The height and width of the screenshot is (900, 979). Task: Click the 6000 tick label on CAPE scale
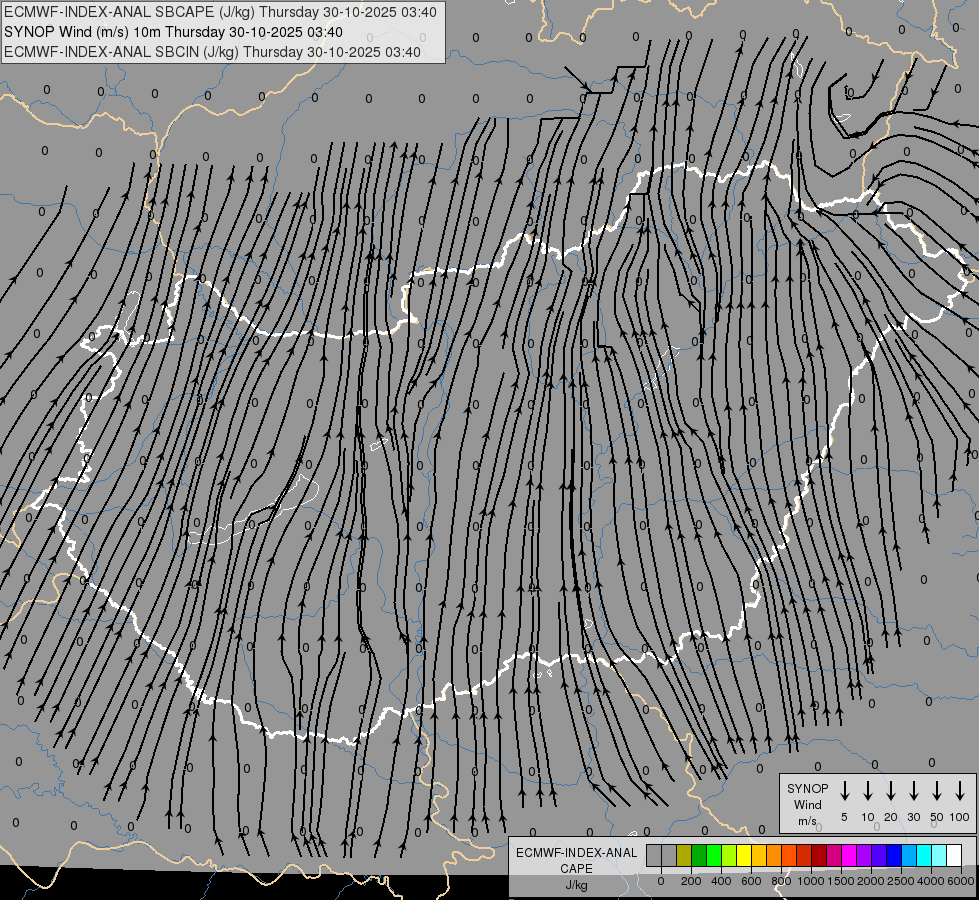point(961,881)
